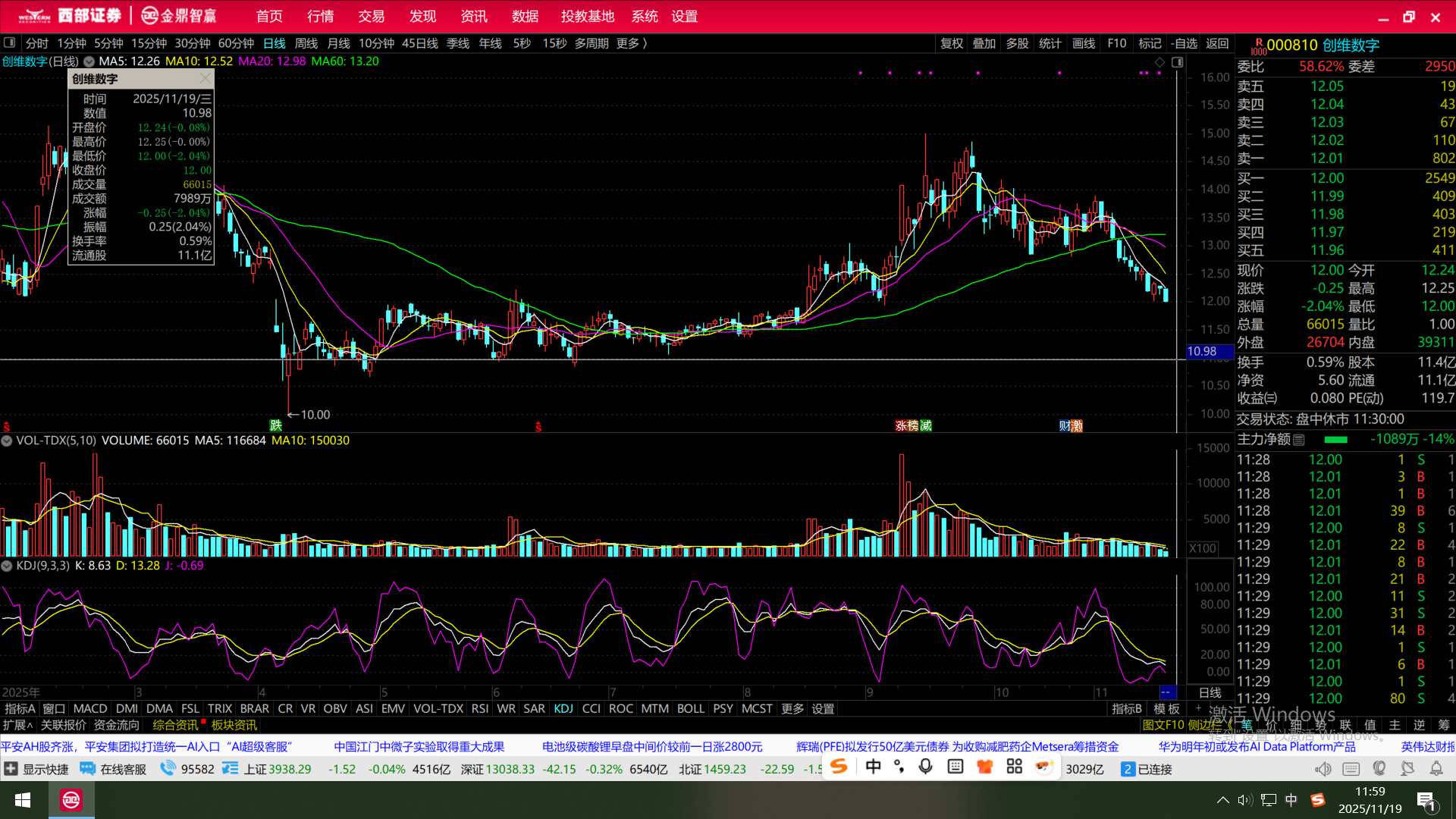This screenshot has height=819, width=1456.
Task: Toggle 扩展 panel collapse arrow
Action: click(30, 726)
